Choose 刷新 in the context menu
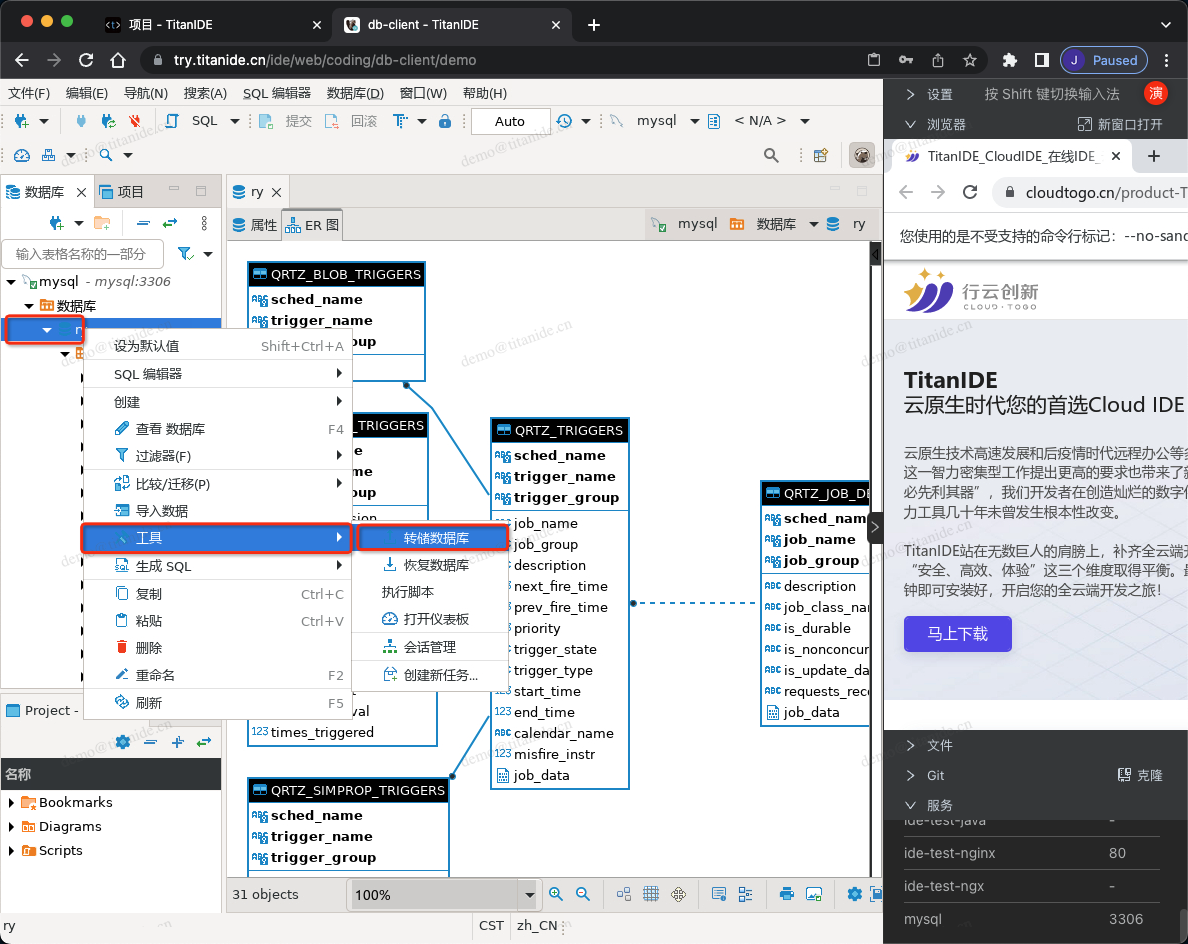The width and height of the screenshot is (1188, 944). [148, 703]
